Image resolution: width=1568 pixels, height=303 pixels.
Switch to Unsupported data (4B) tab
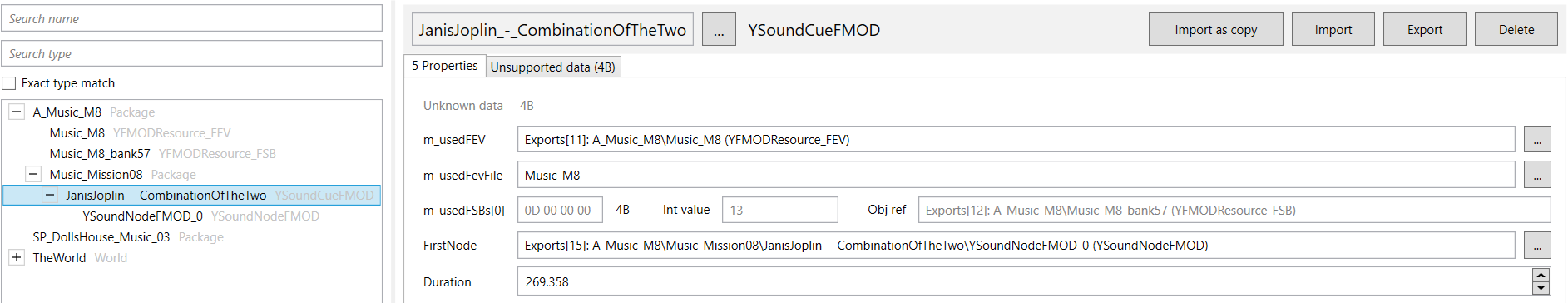(553, 67)
